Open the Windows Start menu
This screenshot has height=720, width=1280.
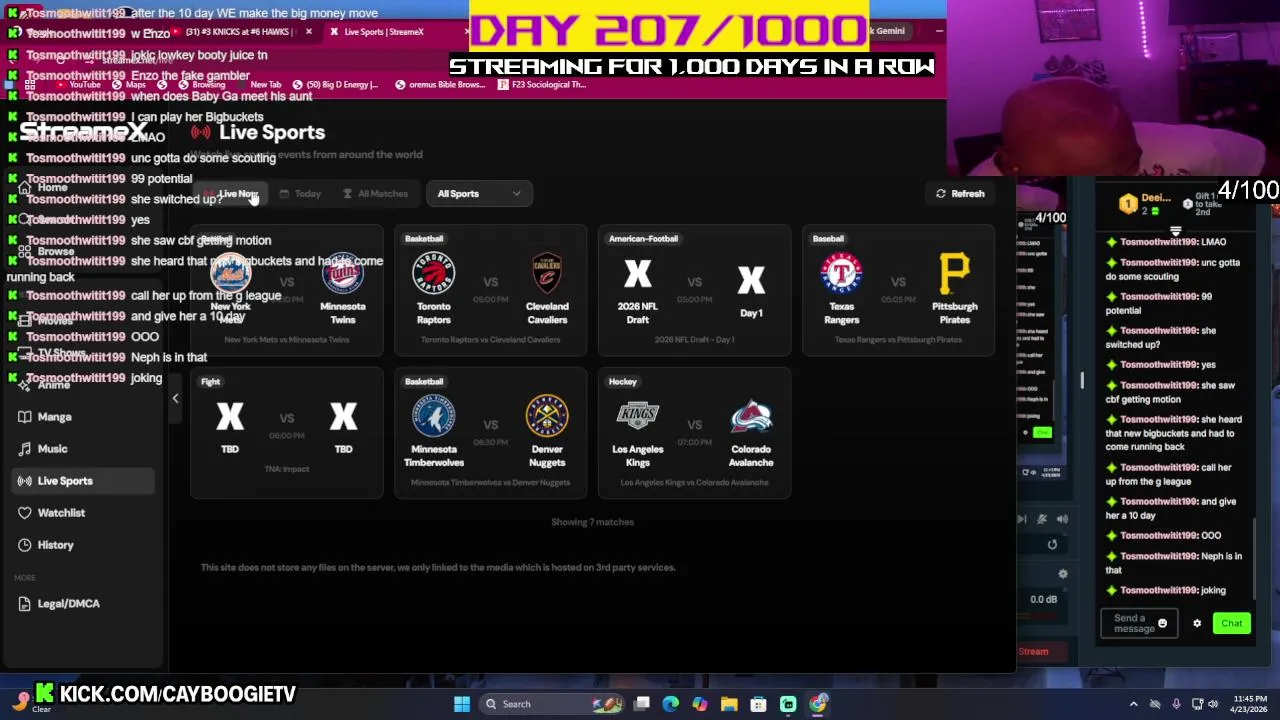[x=462, y=704]
